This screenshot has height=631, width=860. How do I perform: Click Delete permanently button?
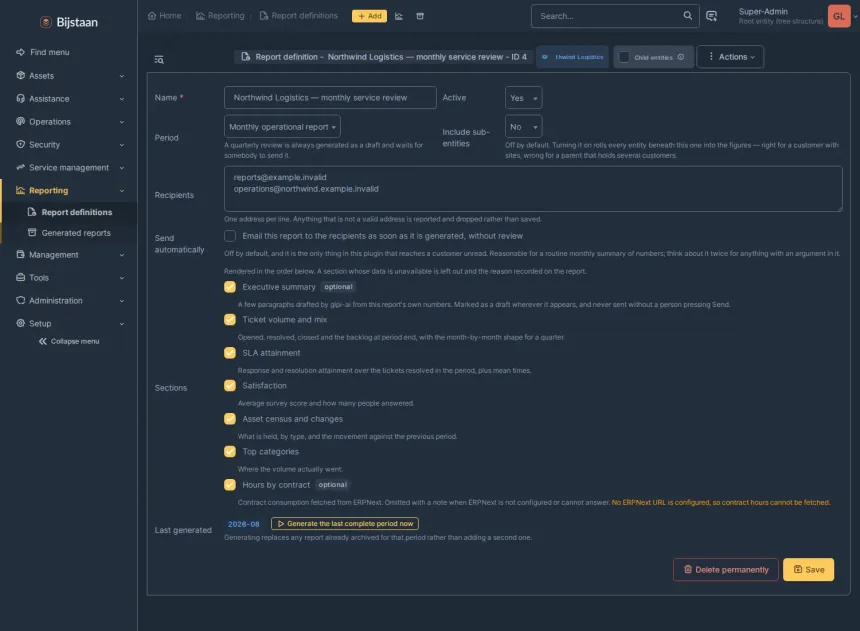point(726,570)
